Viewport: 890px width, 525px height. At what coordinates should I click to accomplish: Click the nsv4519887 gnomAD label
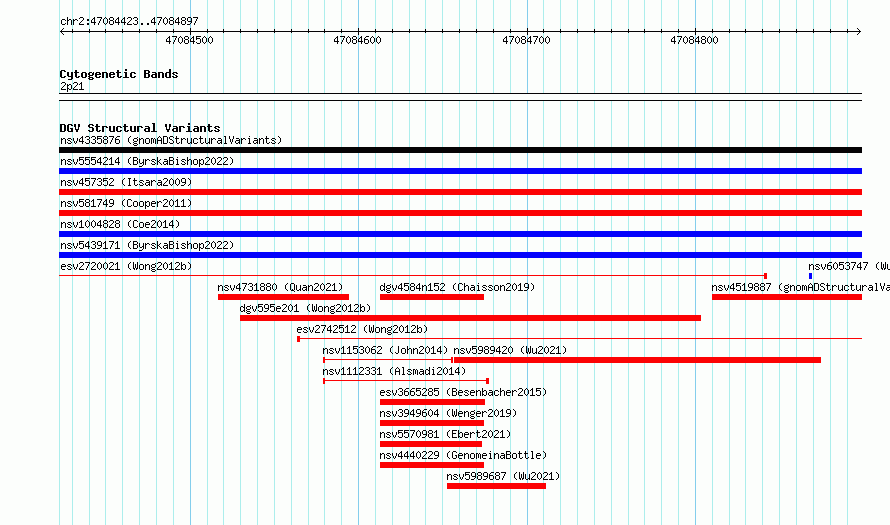click(800, 287)
